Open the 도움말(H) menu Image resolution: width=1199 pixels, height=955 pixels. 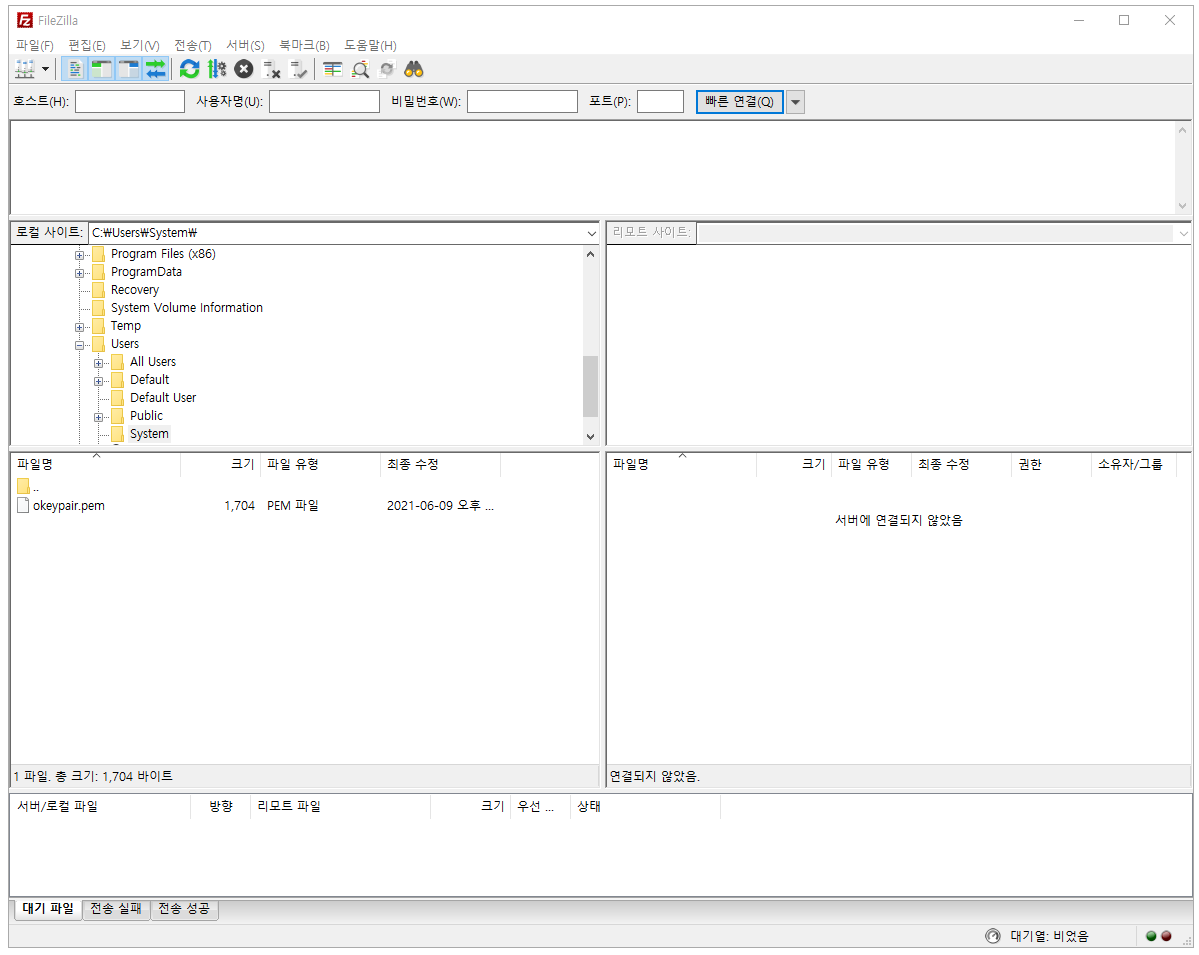tap(370, 45)
